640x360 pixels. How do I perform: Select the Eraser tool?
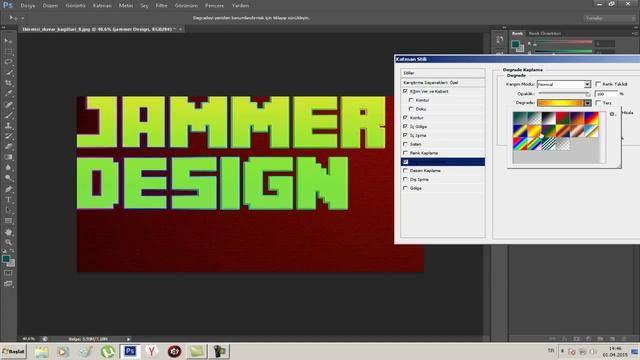[8, 147]
